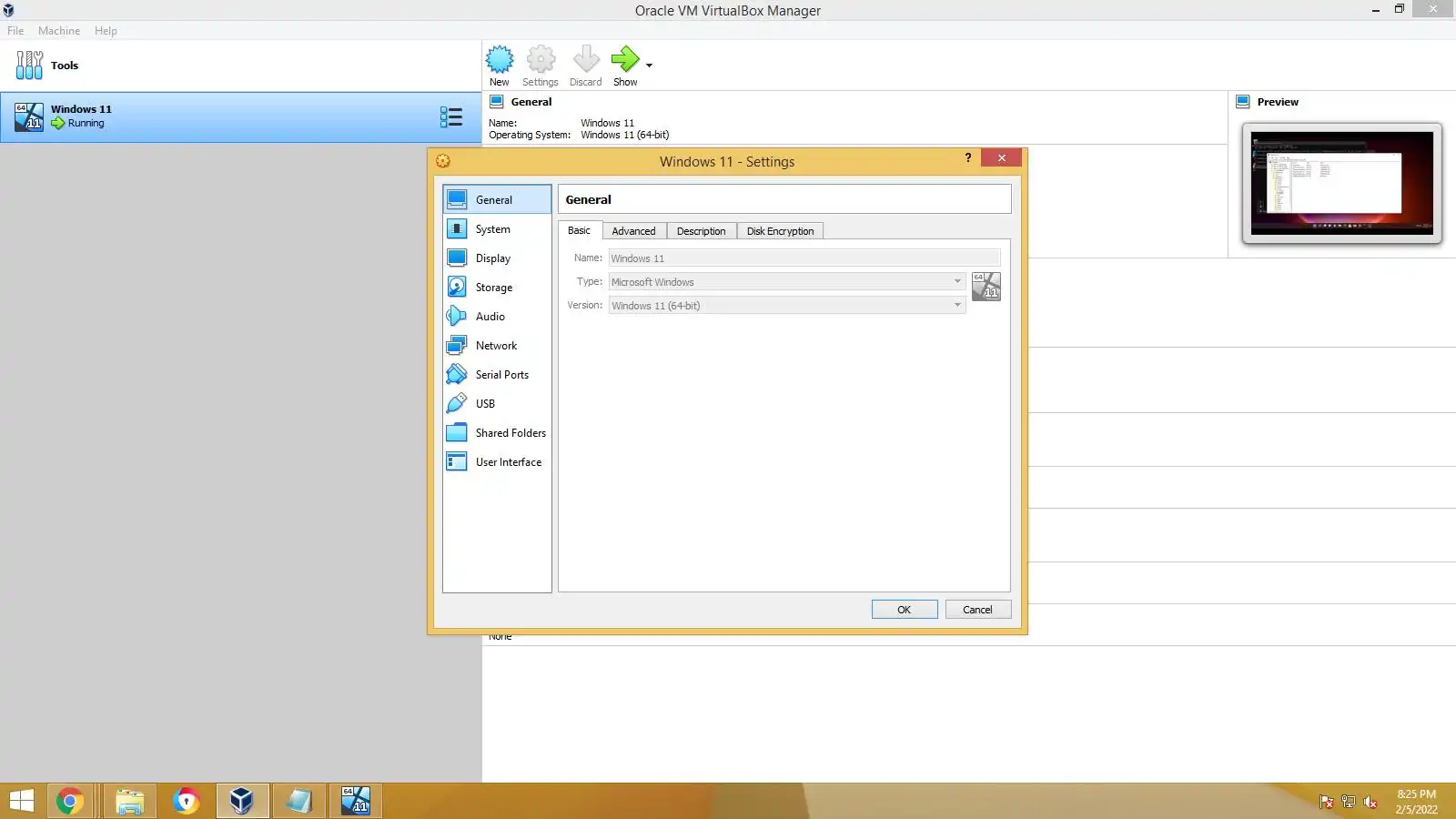Switch to the Windows 11 VM taskbar icon
Viewport: 1456px width, 819px height.
pyautogui.click(x=356, y=801)
